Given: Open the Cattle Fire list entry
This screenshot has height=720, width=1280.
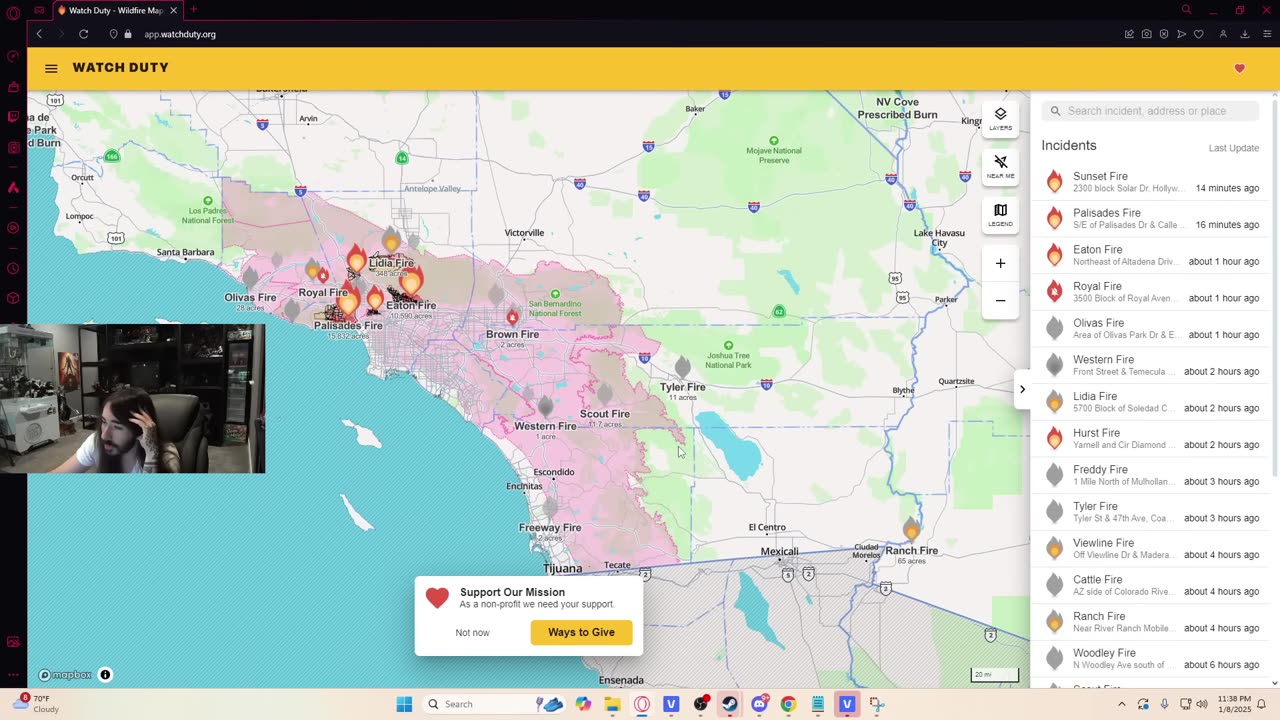Looking at the screenshot, I should tap(1150, 585).
